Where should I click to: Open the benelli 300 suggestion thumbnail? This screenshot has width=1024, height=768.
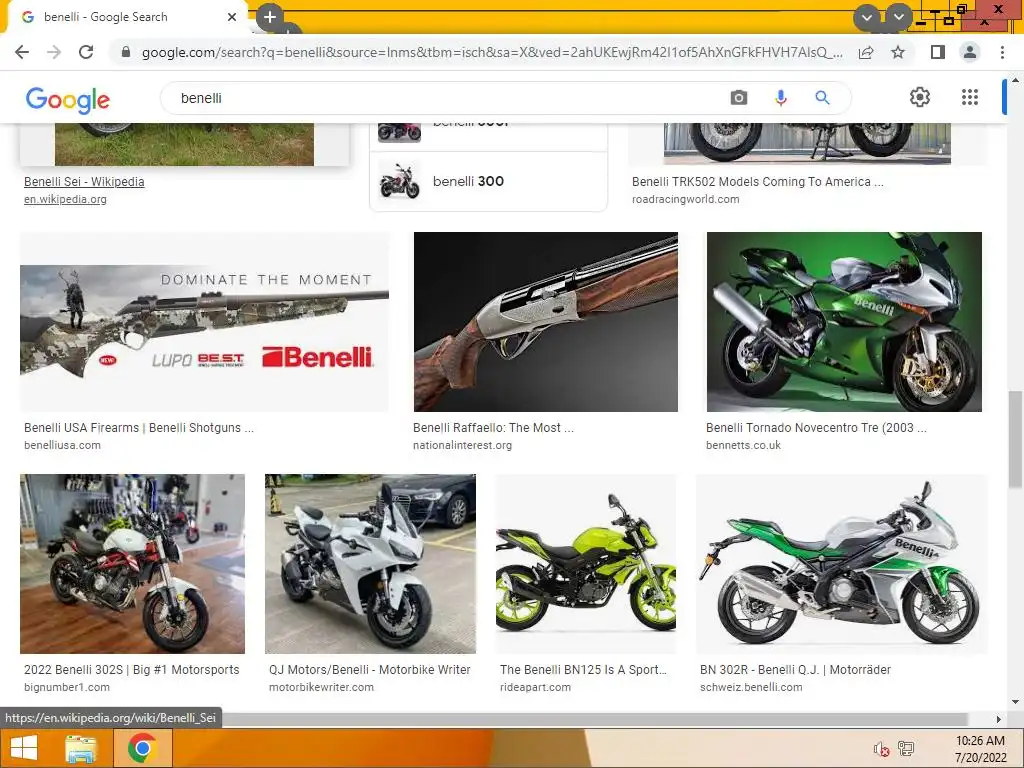pos(399,182)
